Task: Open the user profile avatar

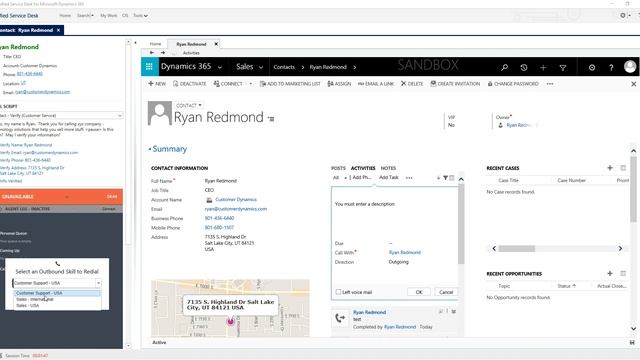Action: tap(630, 67)
